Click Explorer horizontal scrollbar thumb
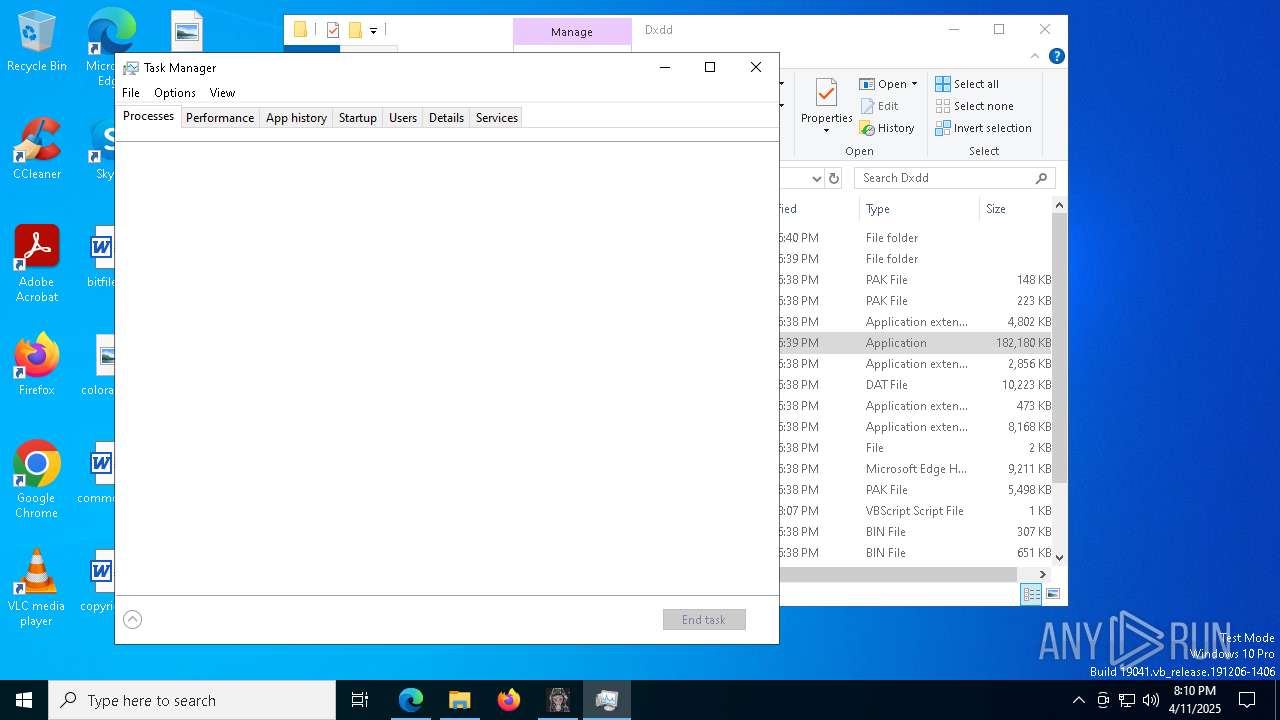Screen dimensions: 1280x720 point(898,574)
